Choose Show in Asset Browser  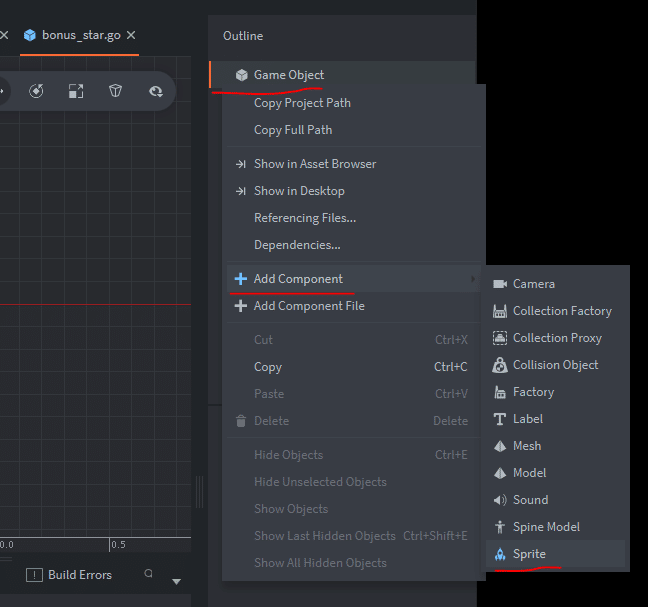(x=354, y=164)
